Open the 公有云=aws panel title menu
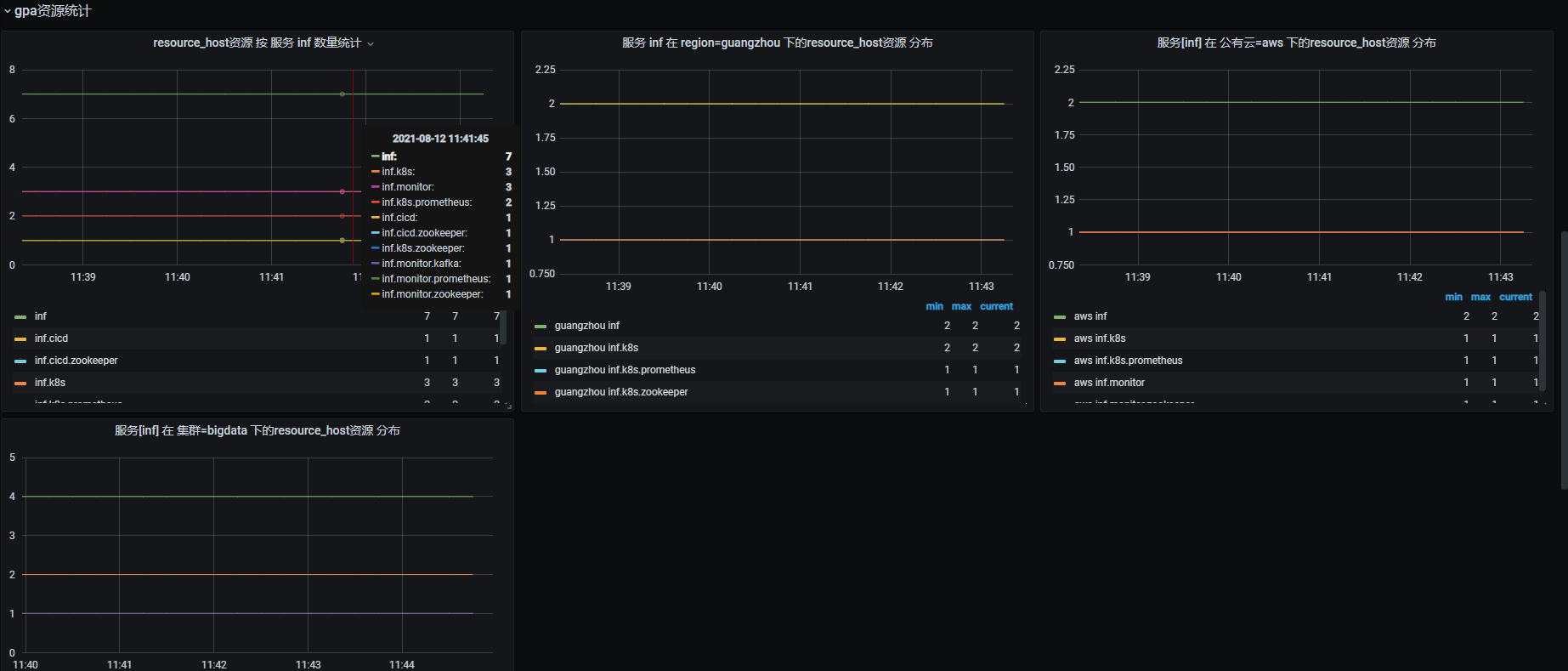The height and width of the screenshot is (671, 1568). (x=1296, y=43)
